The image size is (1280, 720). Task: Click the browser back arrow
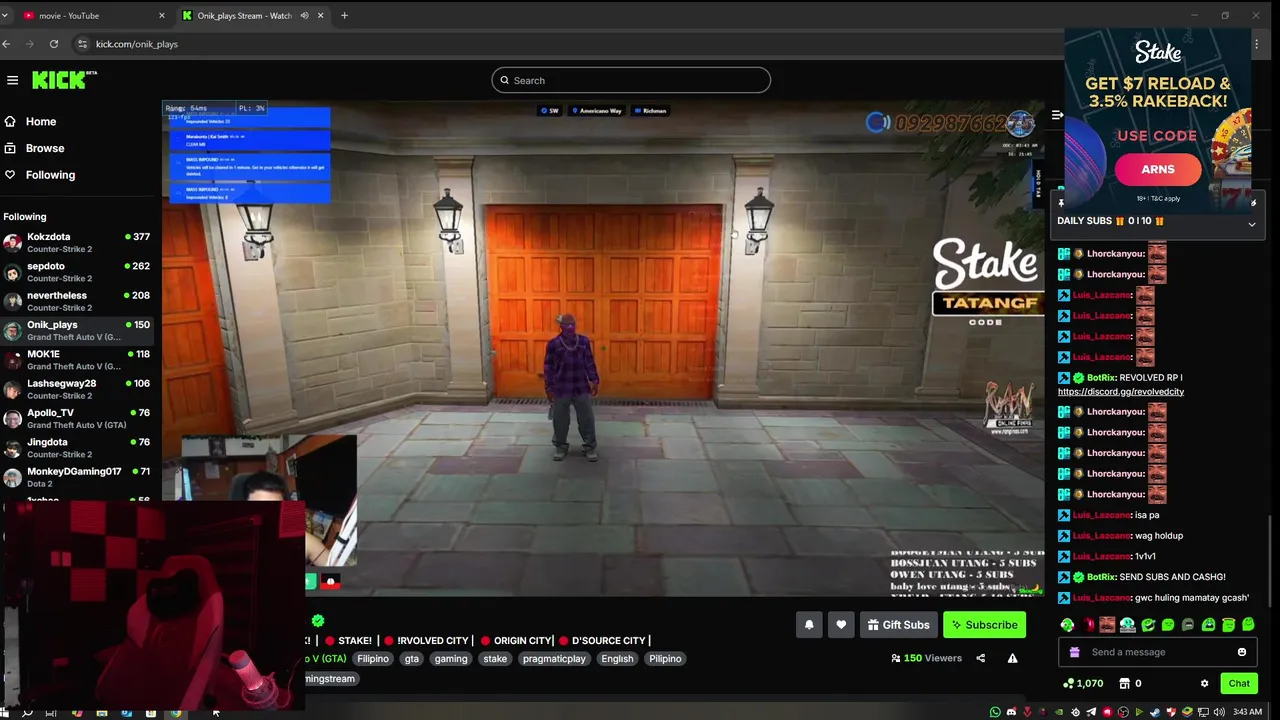point(7,44)
